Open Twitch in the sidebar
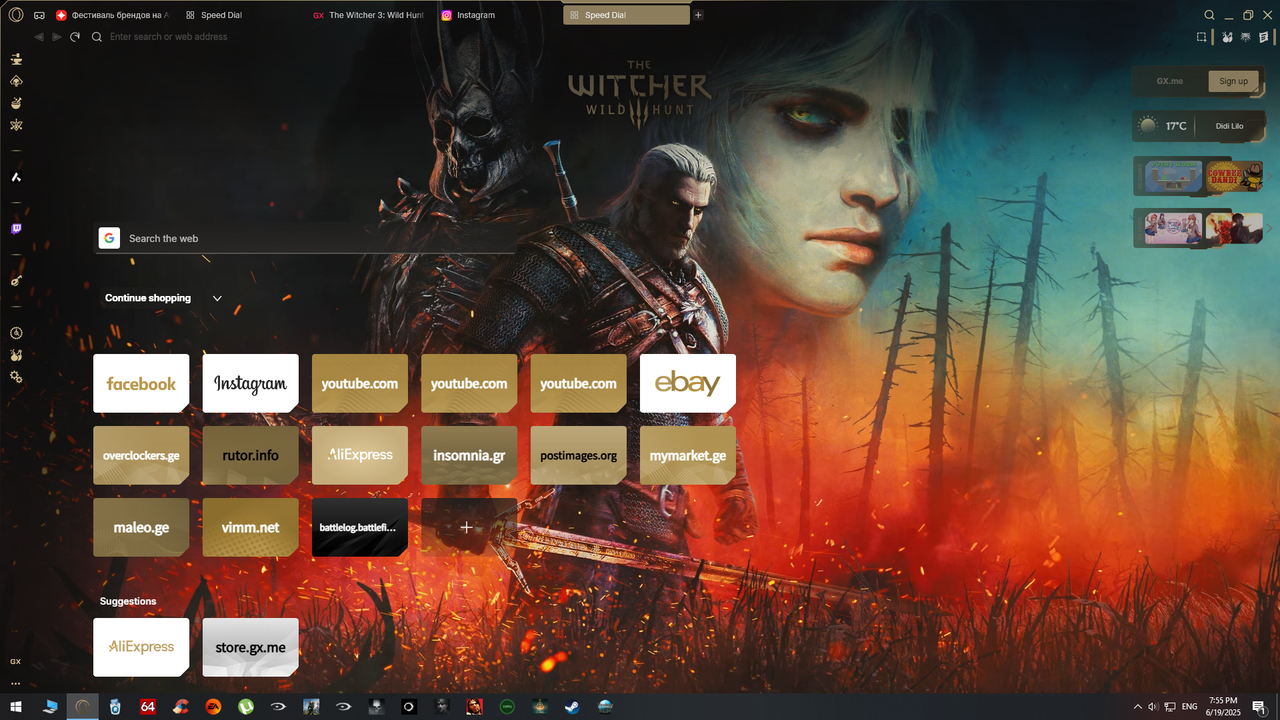The height and width of the screenshot is (720, 1280). point(16,229)
